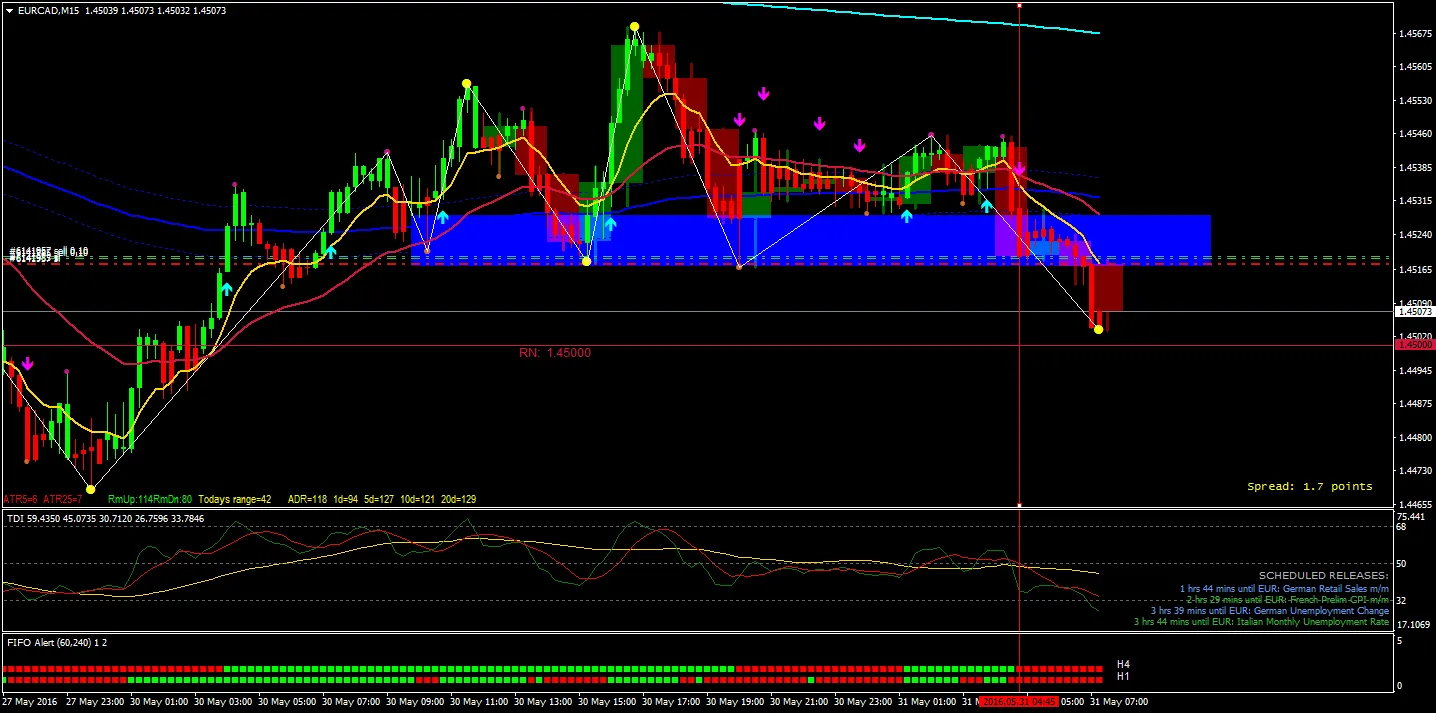Click the SCHEDULED RELEASES header
This screenshot has width=1436, height=713.
[x=1324, y=576]
